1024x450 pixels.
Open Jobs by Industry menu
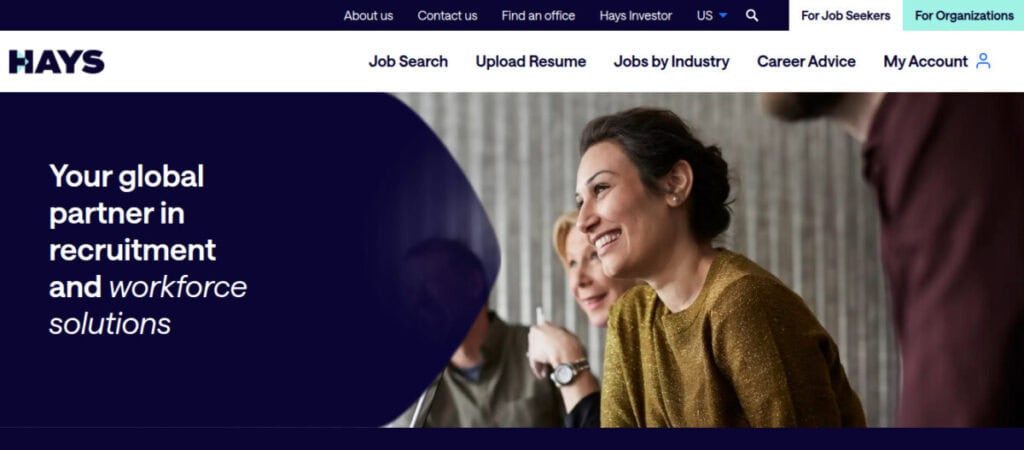click(671, 61)
